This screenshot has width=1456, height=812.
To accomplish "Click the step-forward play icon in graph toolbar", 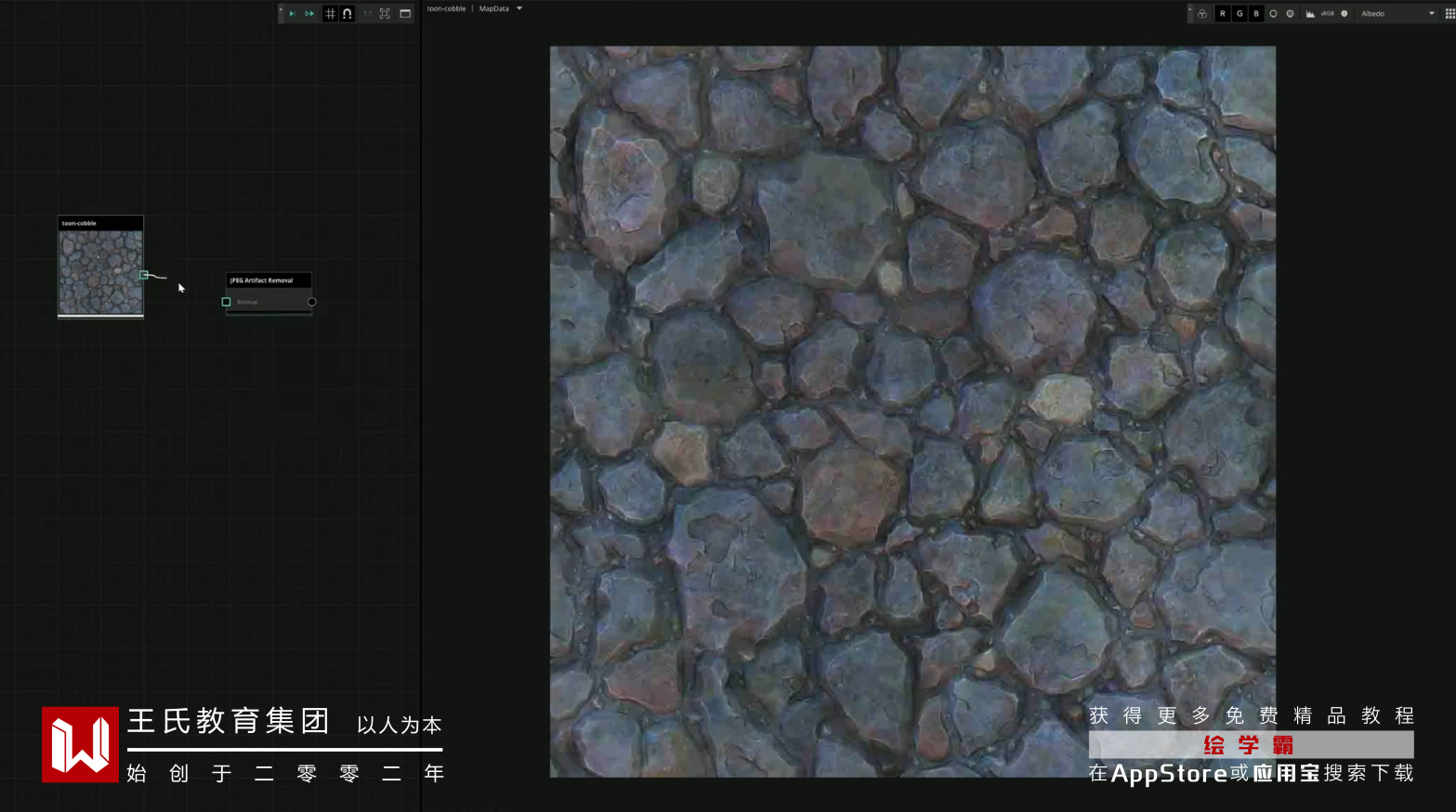I will 292,14.
